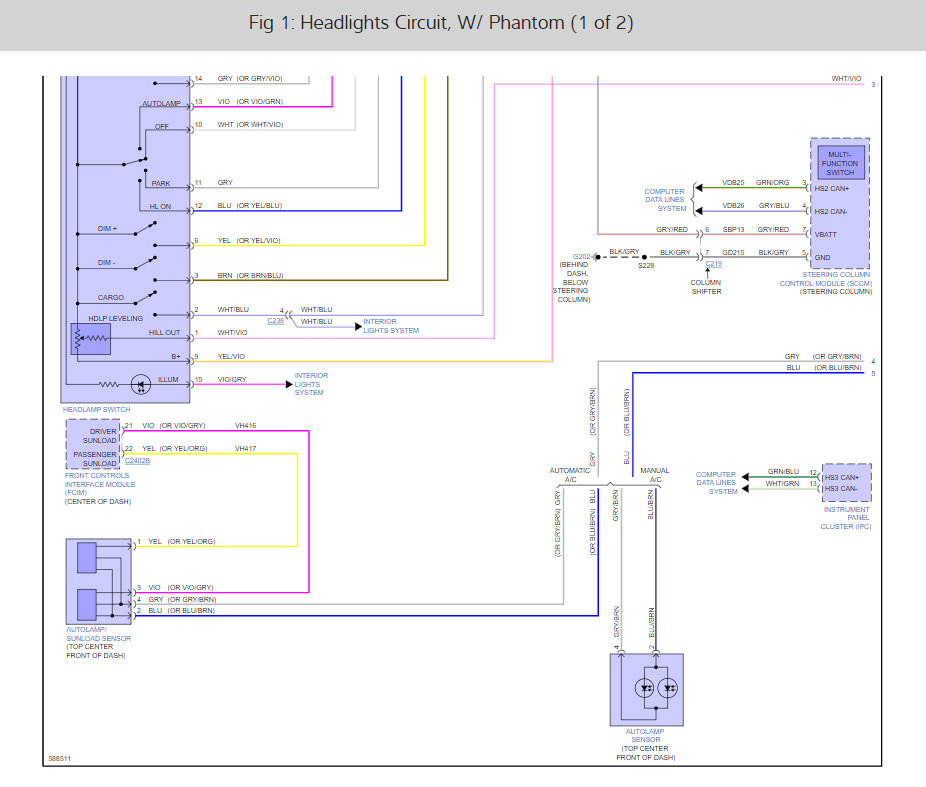Click the DIM + switch label
926x787 pixels.
107,228
